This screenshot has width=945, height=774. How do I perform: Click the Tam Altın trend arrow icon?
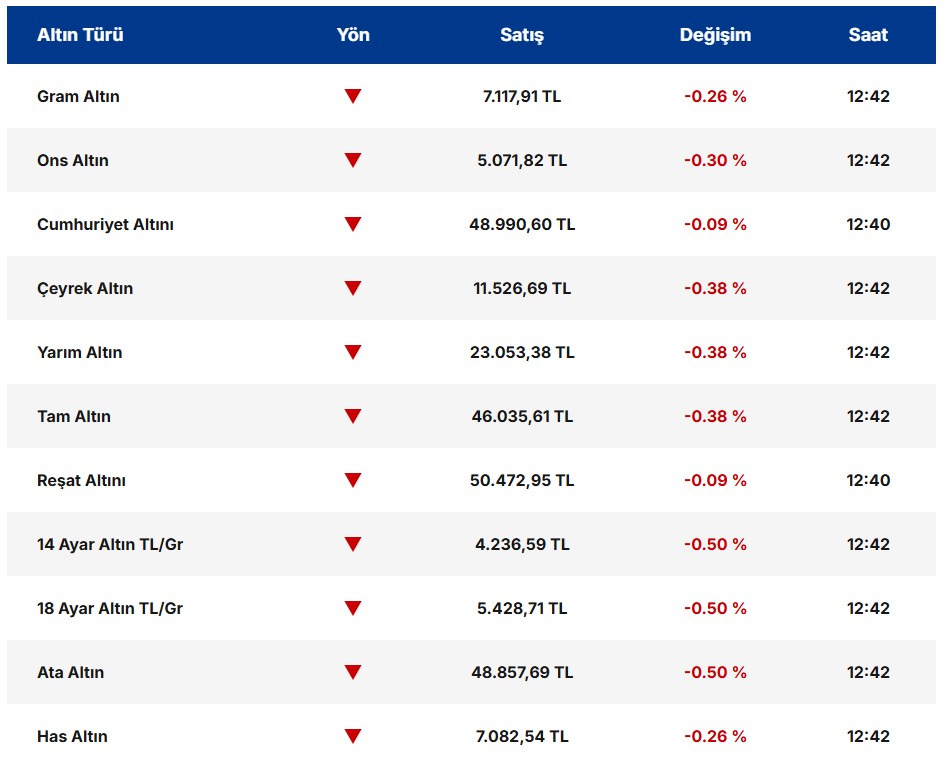[352, 416]
